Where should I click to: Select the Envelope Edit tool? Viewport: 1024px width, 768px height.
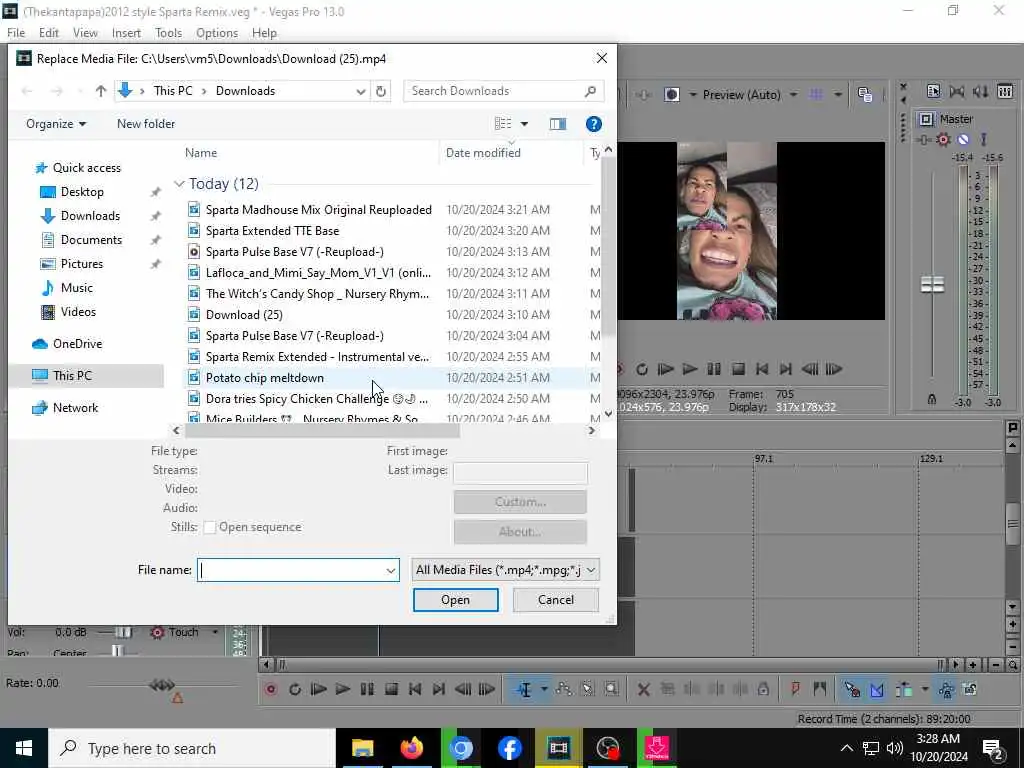(x=564, y=689)
